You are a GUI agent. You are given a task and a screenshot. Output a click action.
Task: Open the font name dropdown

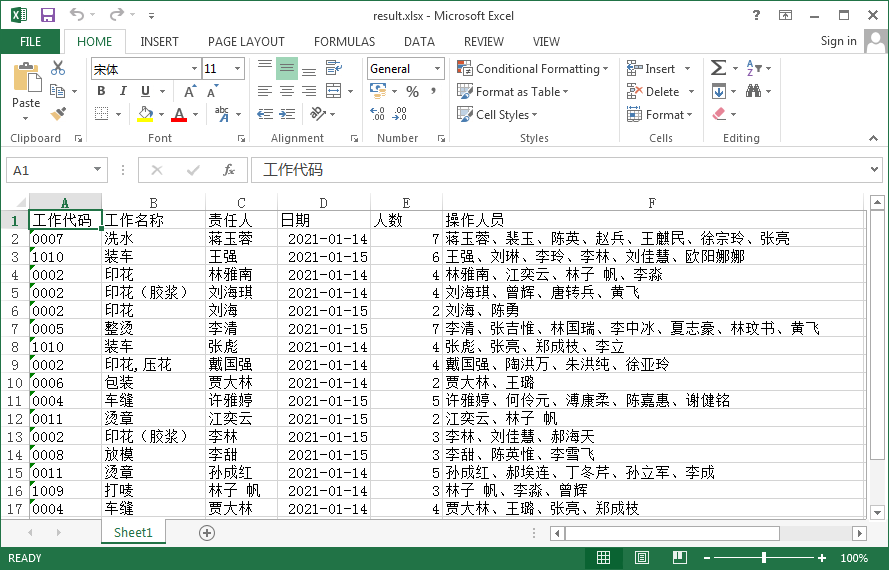[194, 69]
